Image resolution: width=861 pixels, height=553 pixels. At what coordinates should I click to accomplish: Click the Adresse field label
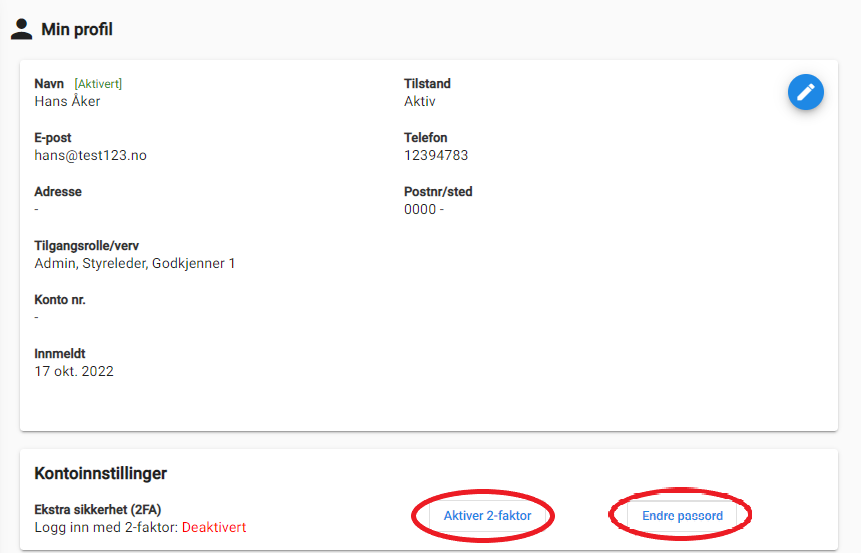(58, 192)
